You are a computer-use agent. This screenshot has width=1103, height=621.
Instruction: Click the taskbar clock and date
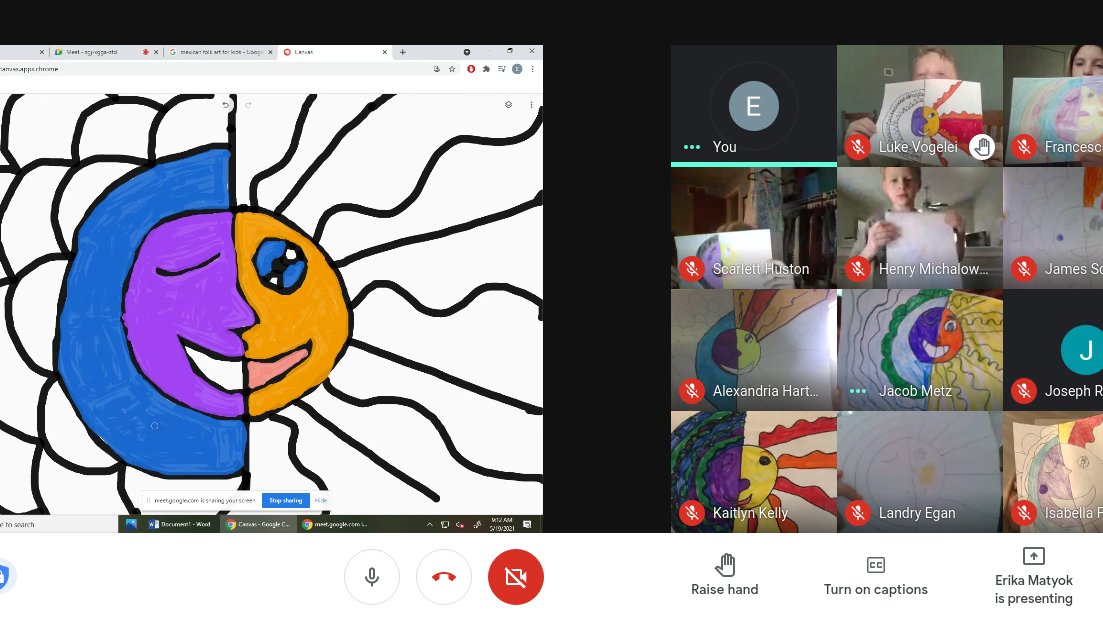pyautogui.click(x=502, y=524)
